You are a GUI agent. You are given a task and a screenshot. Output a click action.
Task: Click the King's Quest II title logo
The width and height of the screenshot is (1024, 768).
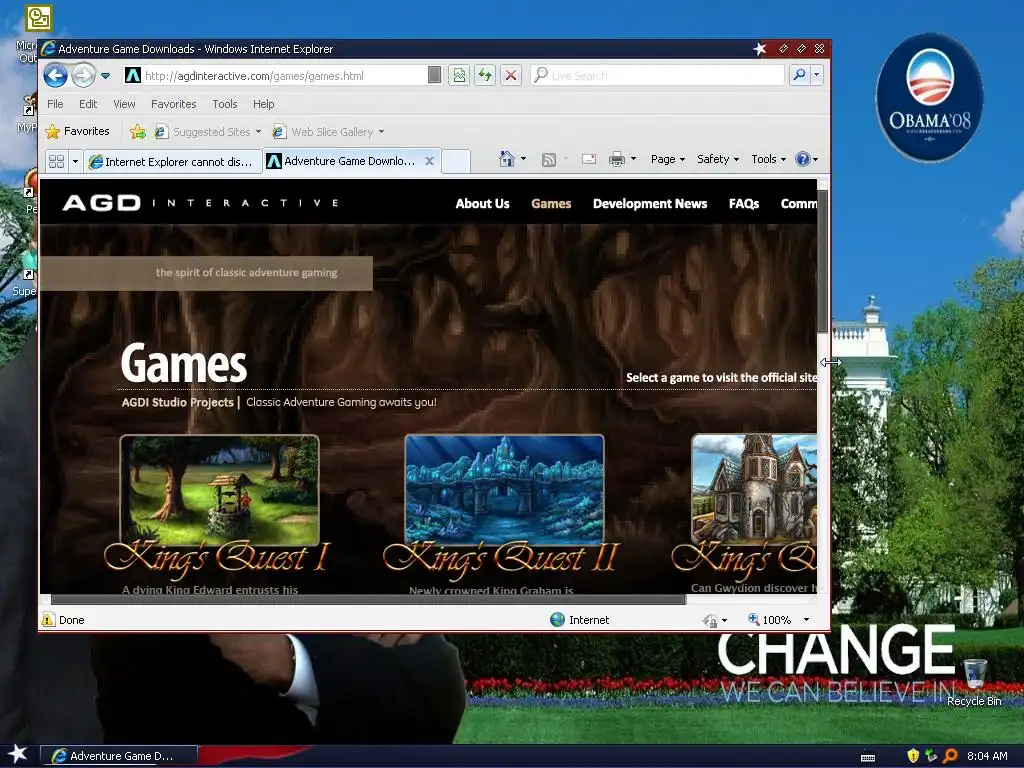pos(500,560)
